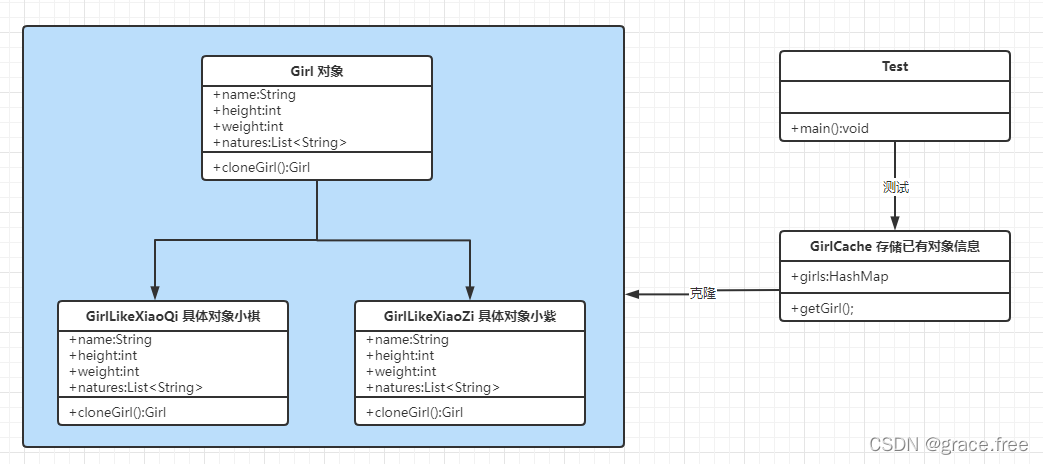Screen dimensions: 1043x464
Task: Click '+height:int' in GirlLikeXiaoZi box
Action: (400, 356)
